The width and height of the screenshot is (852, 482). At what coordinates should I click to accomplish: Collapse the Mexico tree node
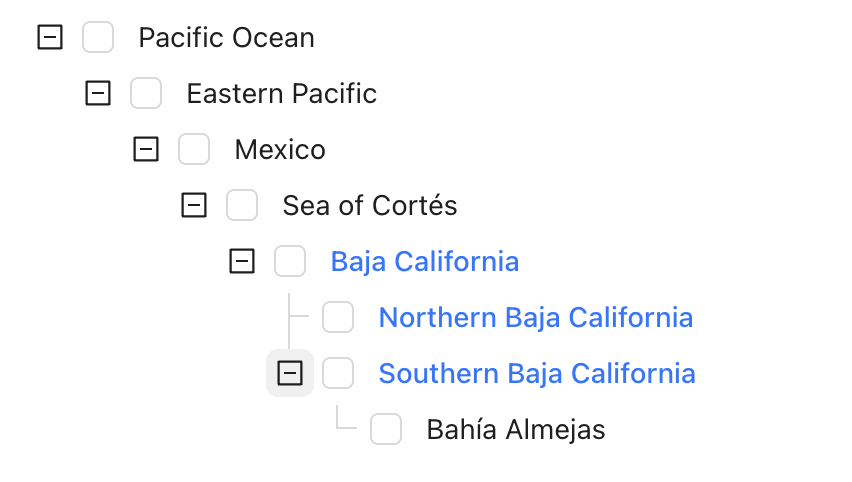[146, 150]
